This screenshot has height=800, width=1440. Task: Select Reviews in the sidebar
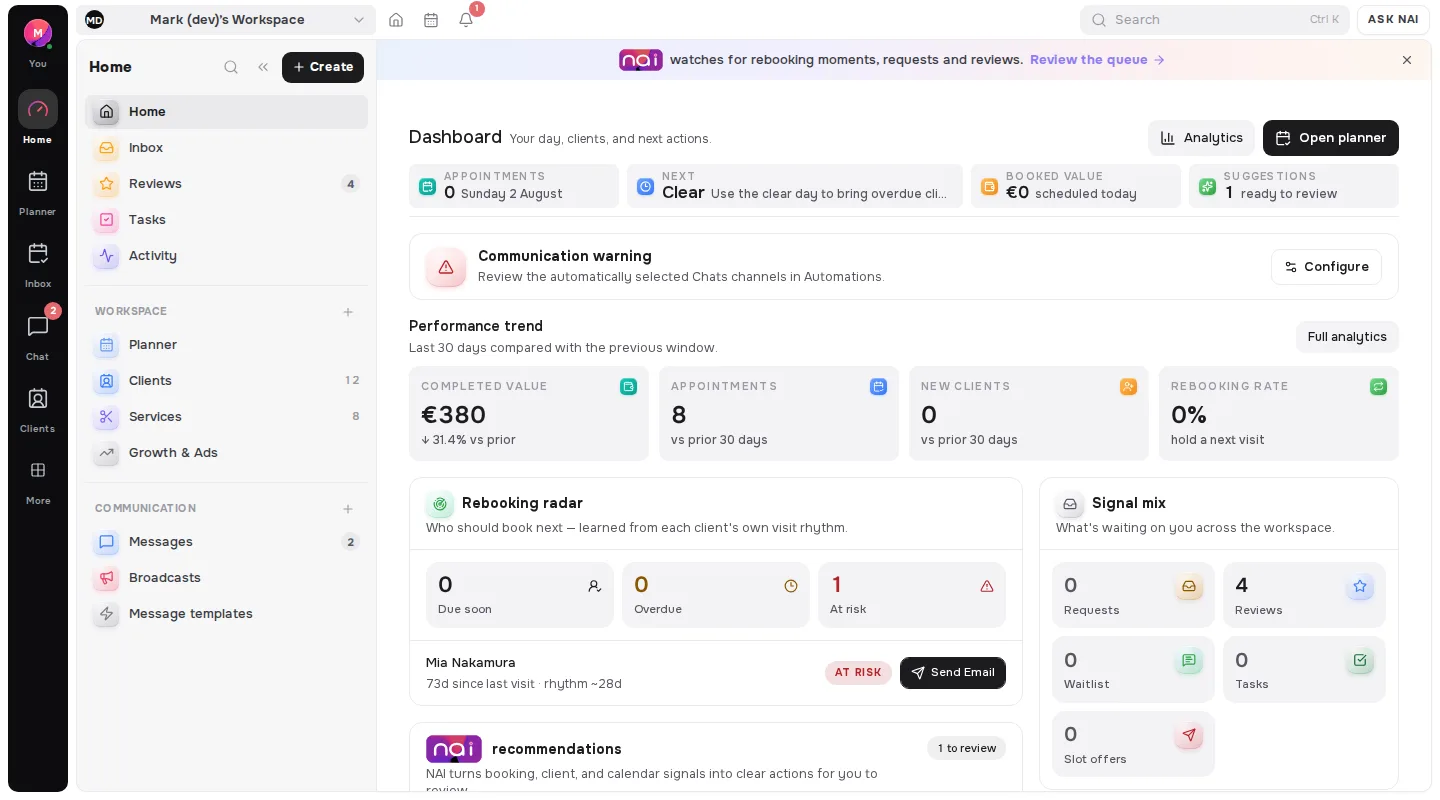pyautogui.click(x=226, y=184)
